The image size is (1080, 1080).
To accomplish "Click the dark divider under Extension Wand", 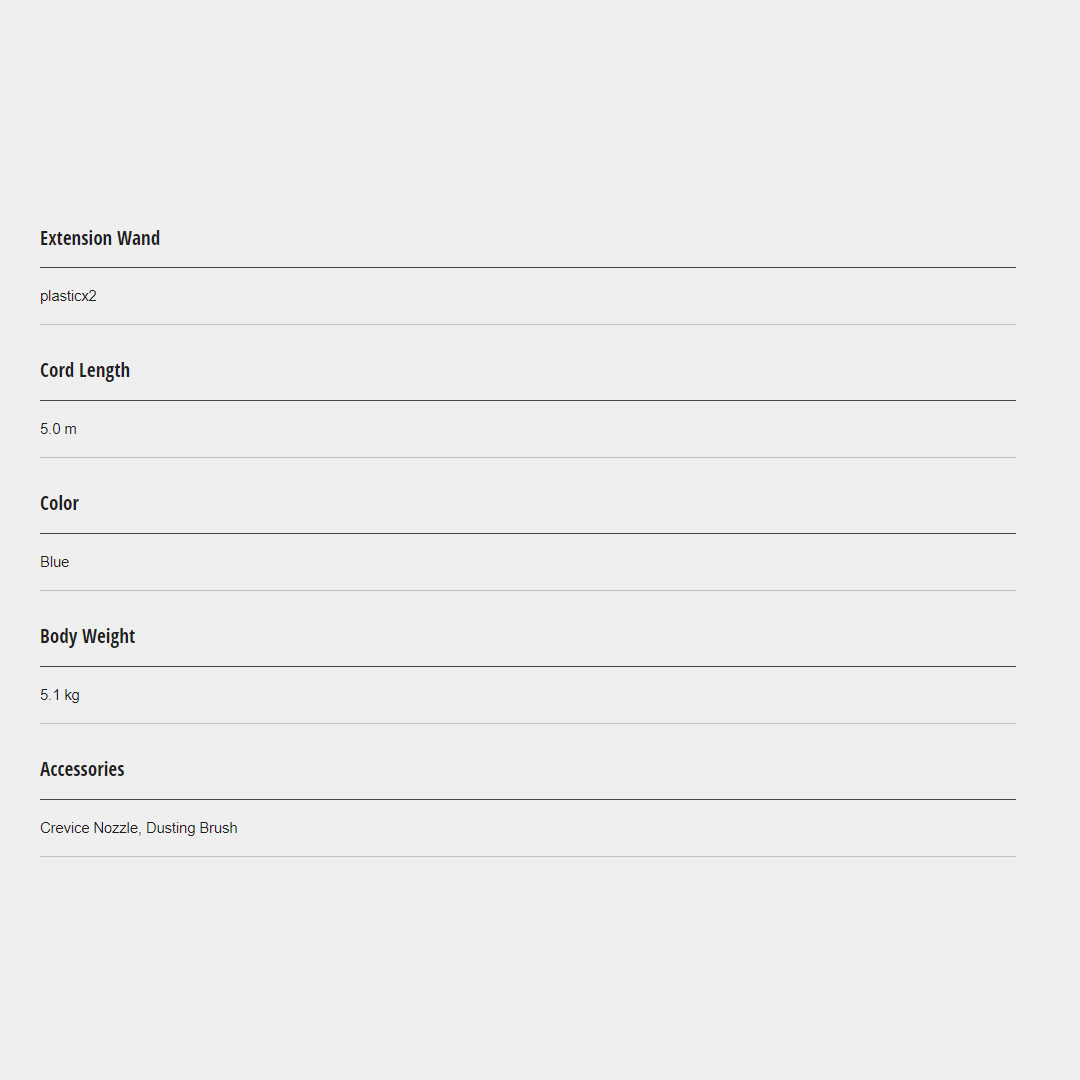I will (x=528, y=267).
